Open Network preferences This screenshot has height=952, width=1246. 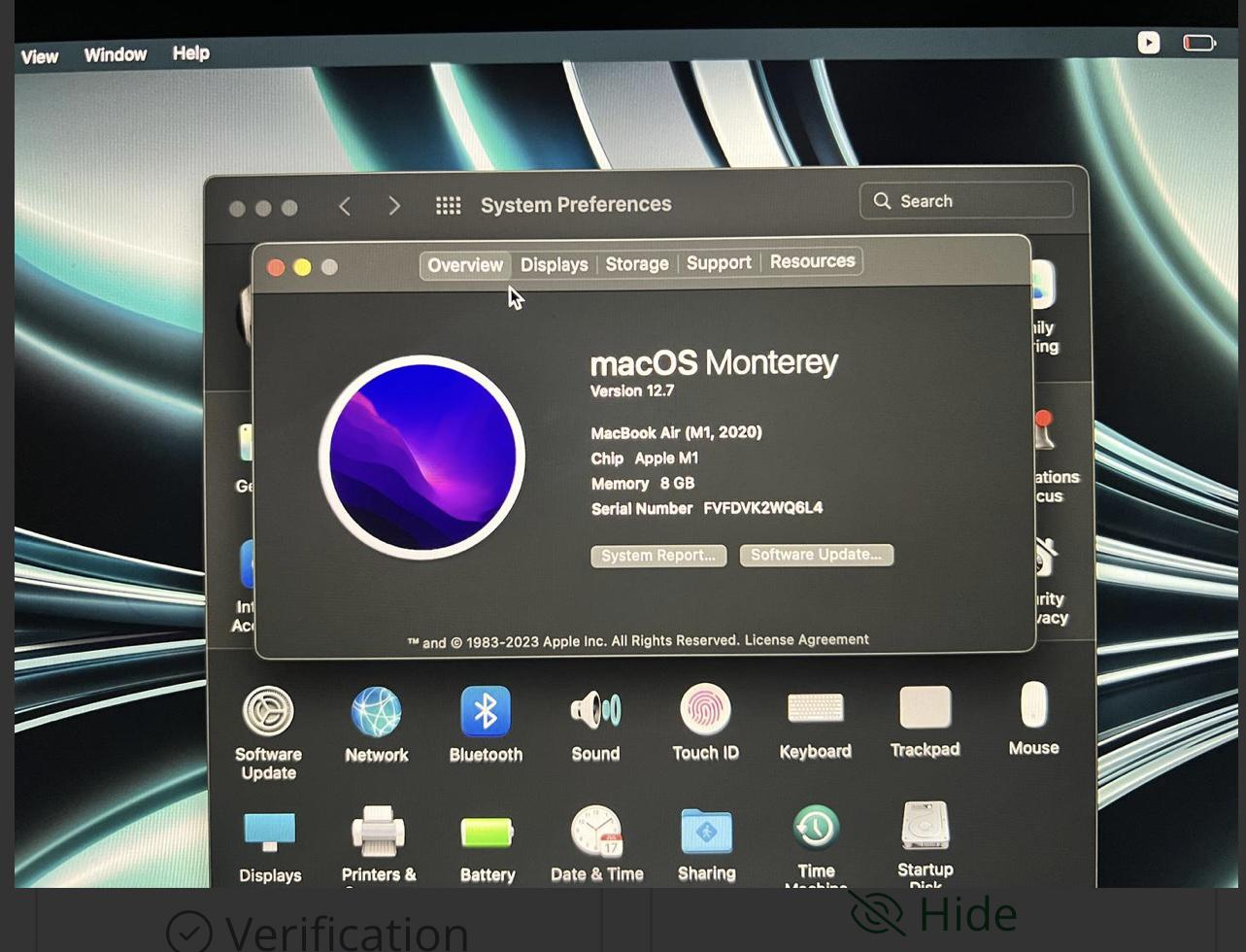click(x=377, y=725)
